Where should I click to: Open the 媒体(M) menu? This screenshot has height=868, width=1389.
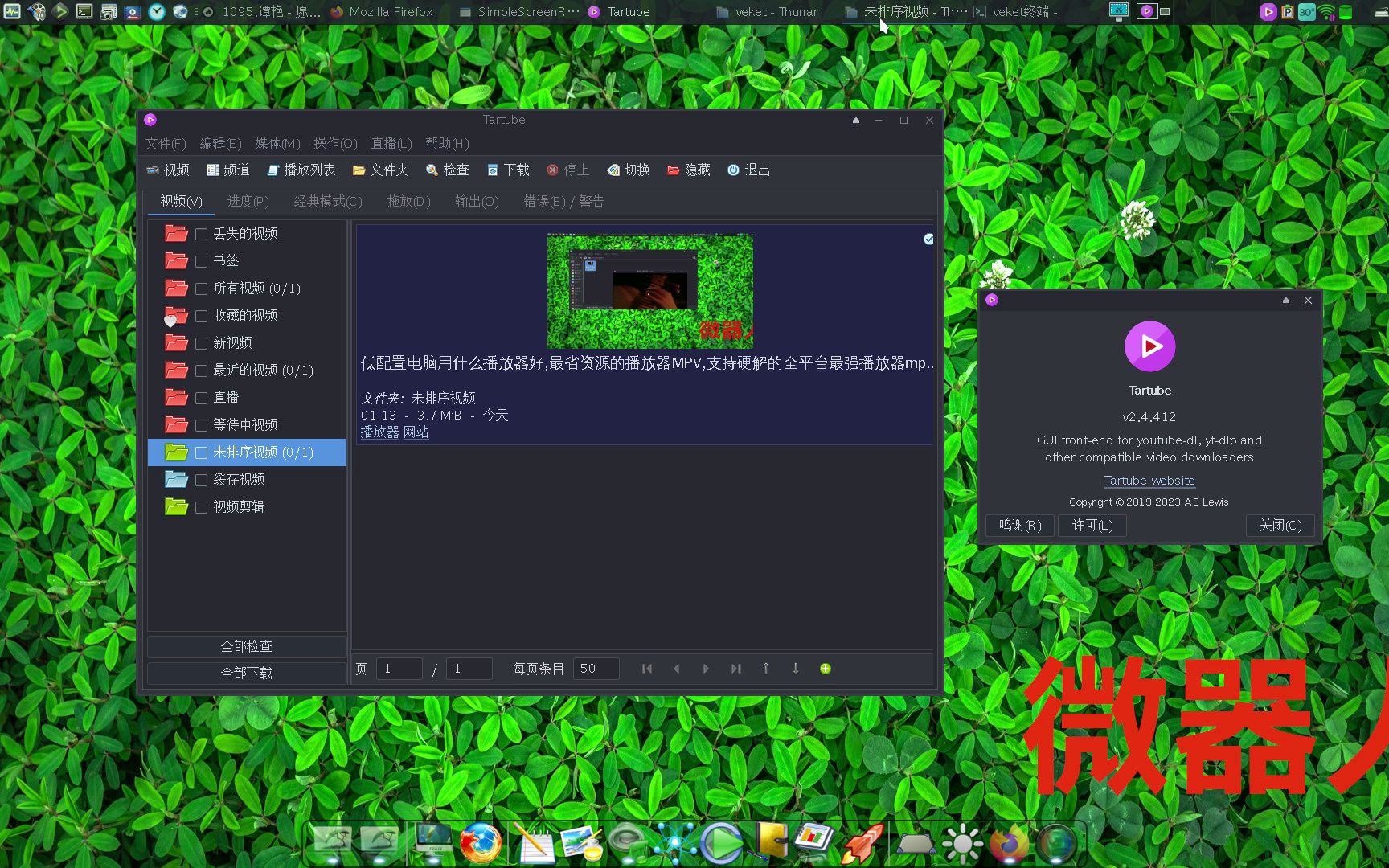point(277,143)
